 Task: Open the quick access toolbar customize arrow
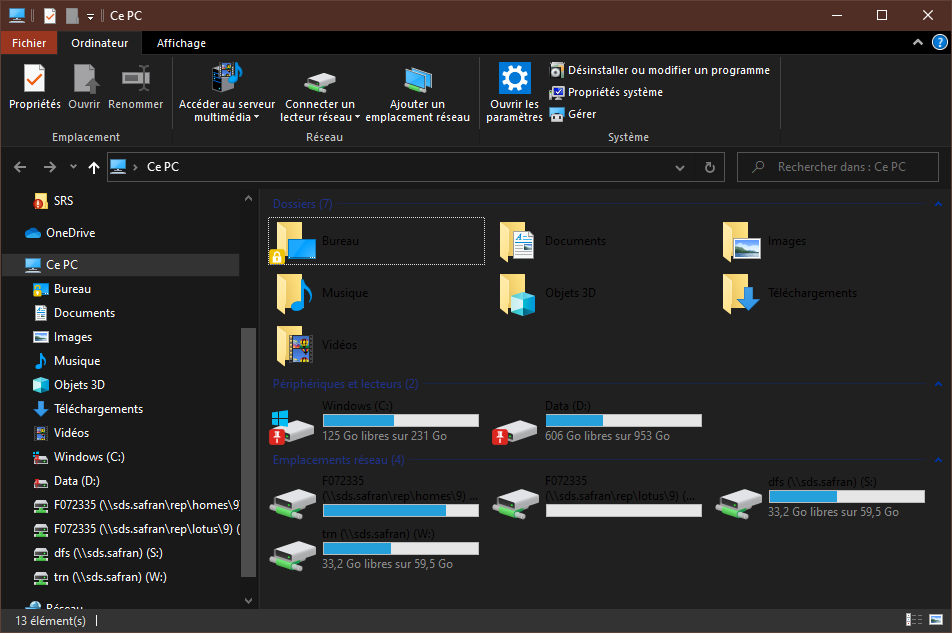point(90,16)
